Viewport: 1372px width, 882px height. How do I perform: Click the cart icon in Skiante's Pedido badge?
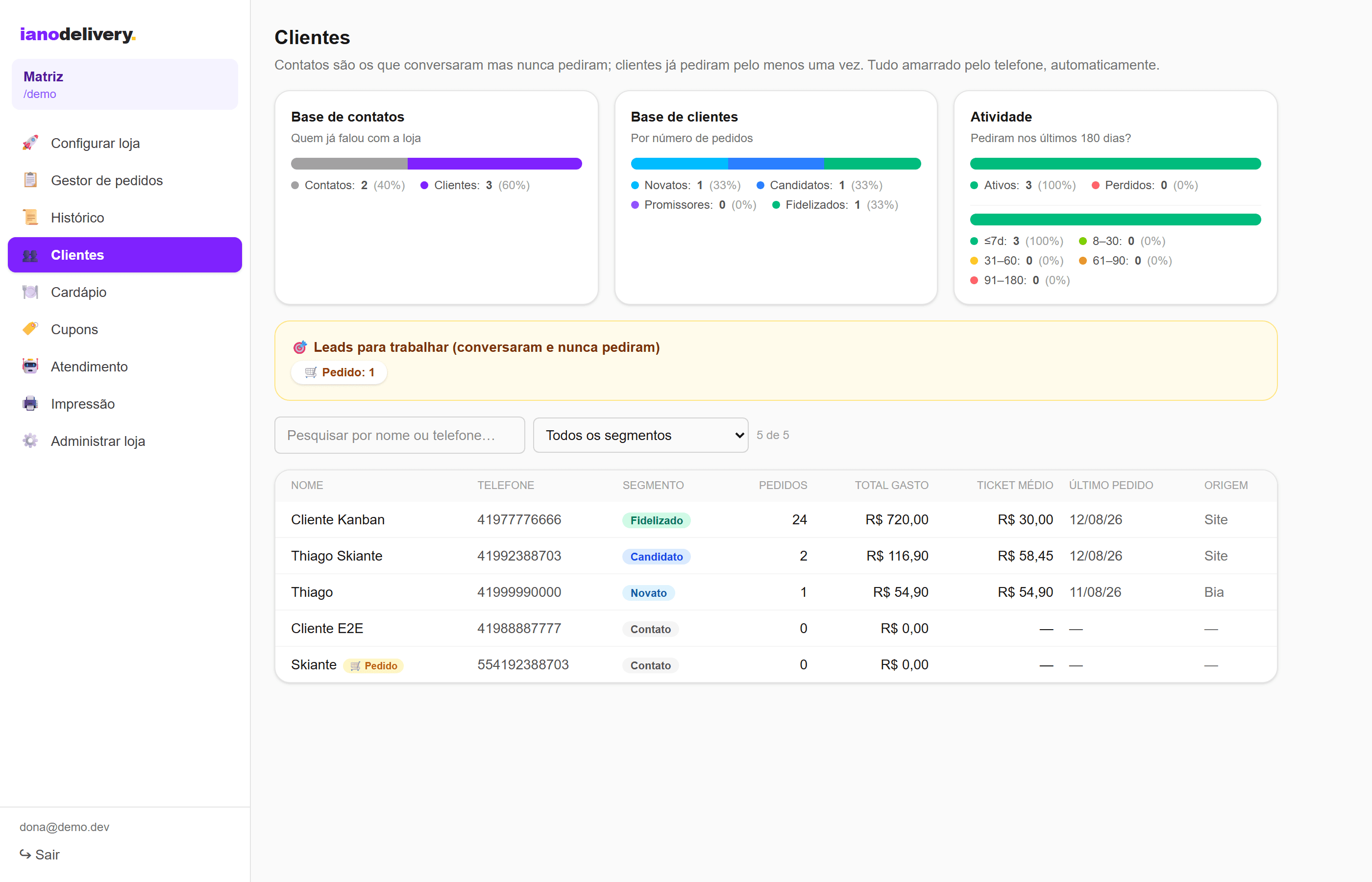click(356, 665)
